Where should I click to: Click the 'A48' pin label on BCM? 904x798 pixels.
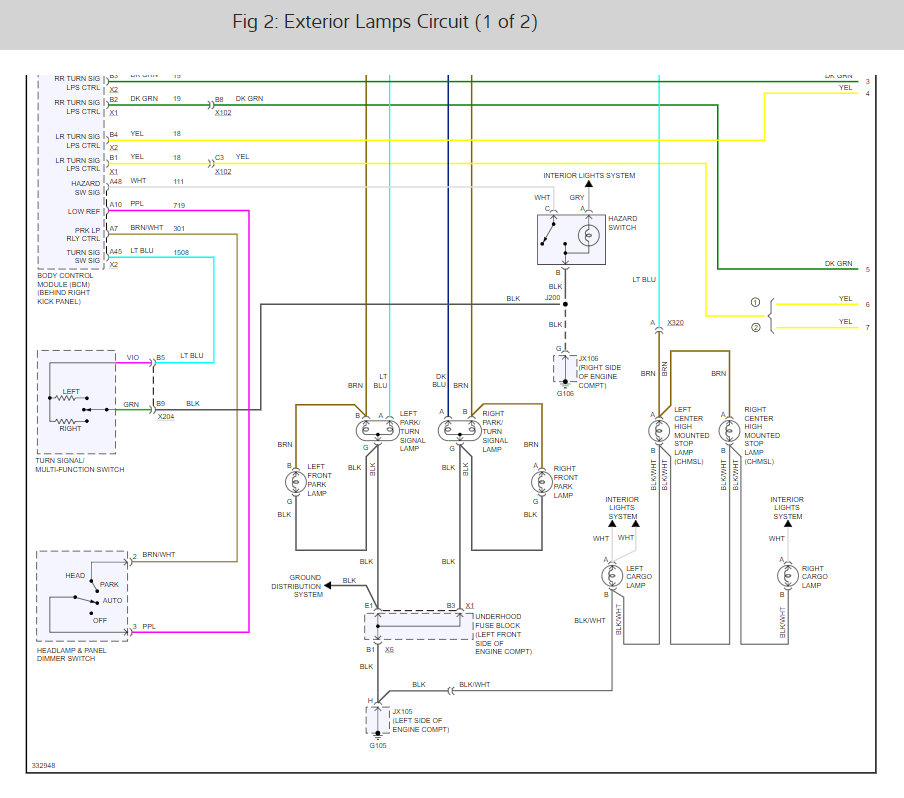(116, 182)
